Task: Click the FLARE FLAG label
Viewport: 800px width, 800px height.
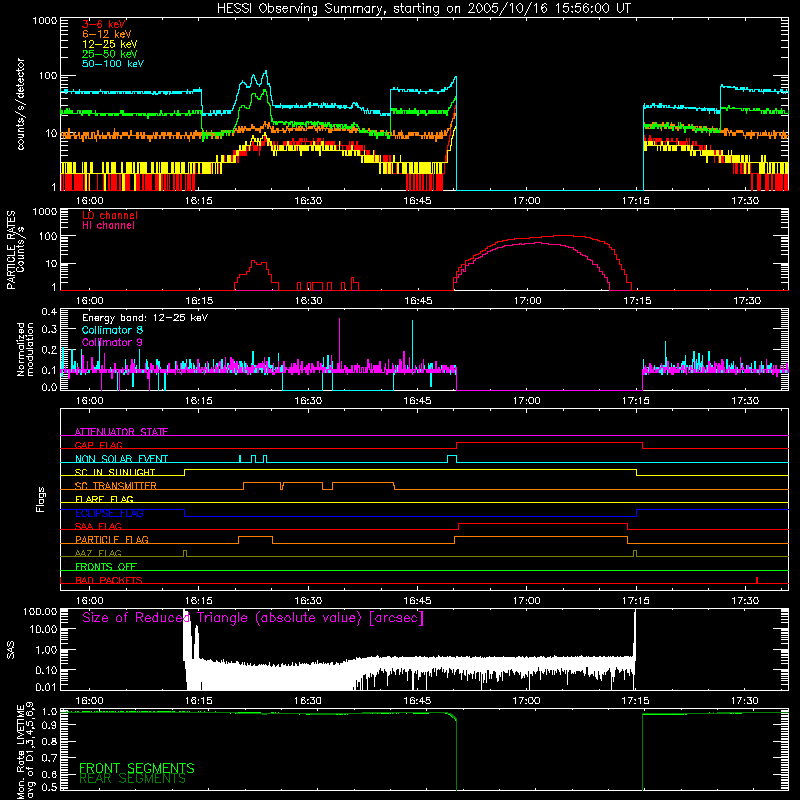Action: tap(104, 499)
